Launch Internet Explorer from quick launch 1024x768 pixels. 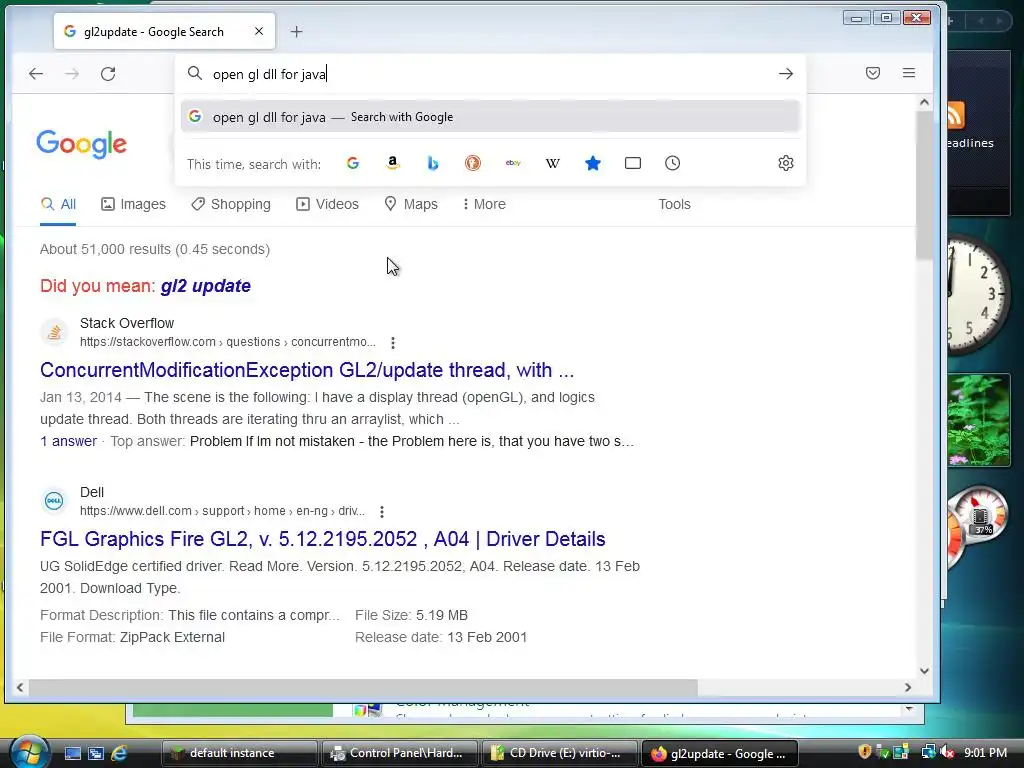pyautogui.click(x=120, y=753)
